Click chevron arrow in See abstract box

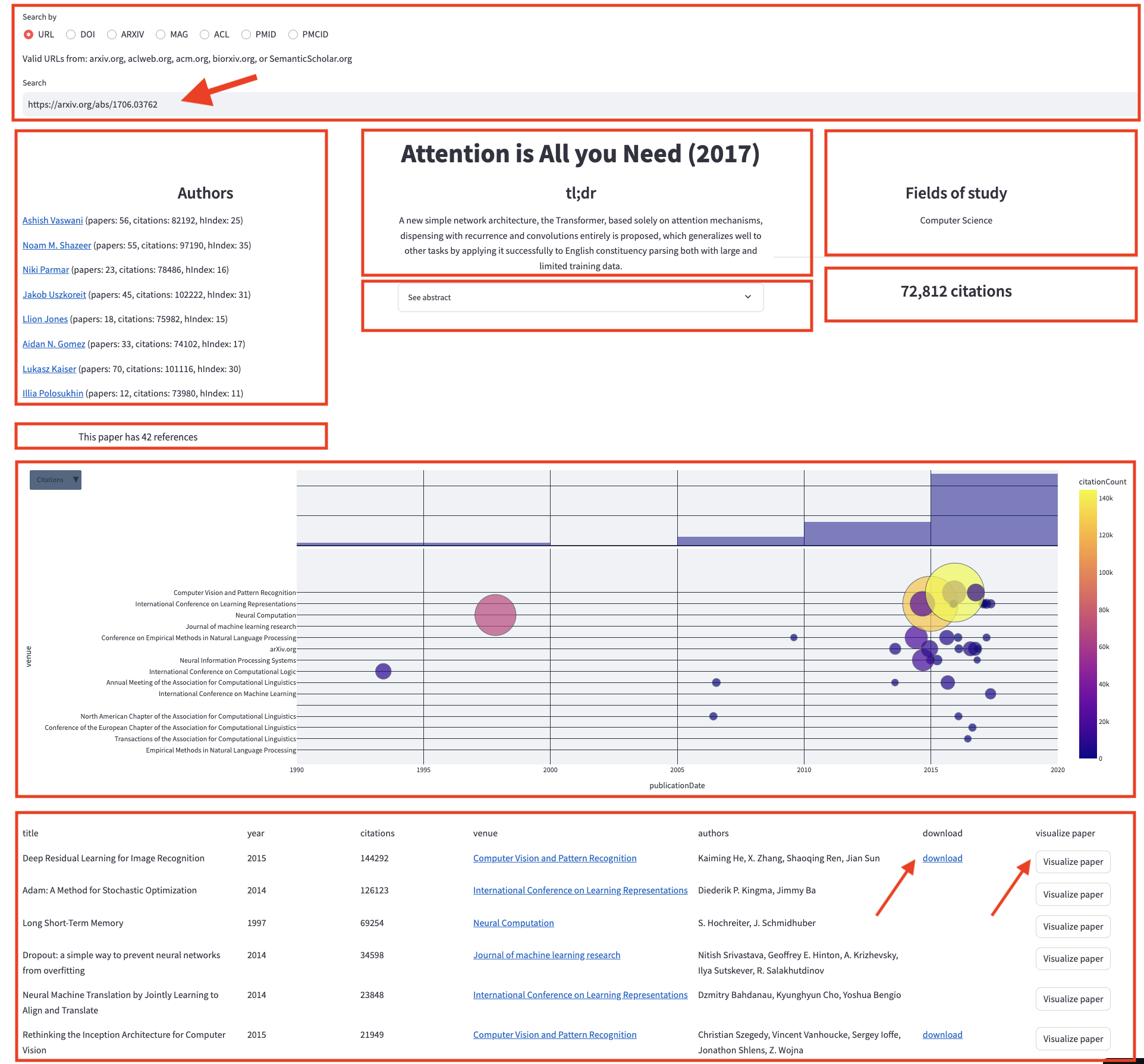[x=747, y=297]
